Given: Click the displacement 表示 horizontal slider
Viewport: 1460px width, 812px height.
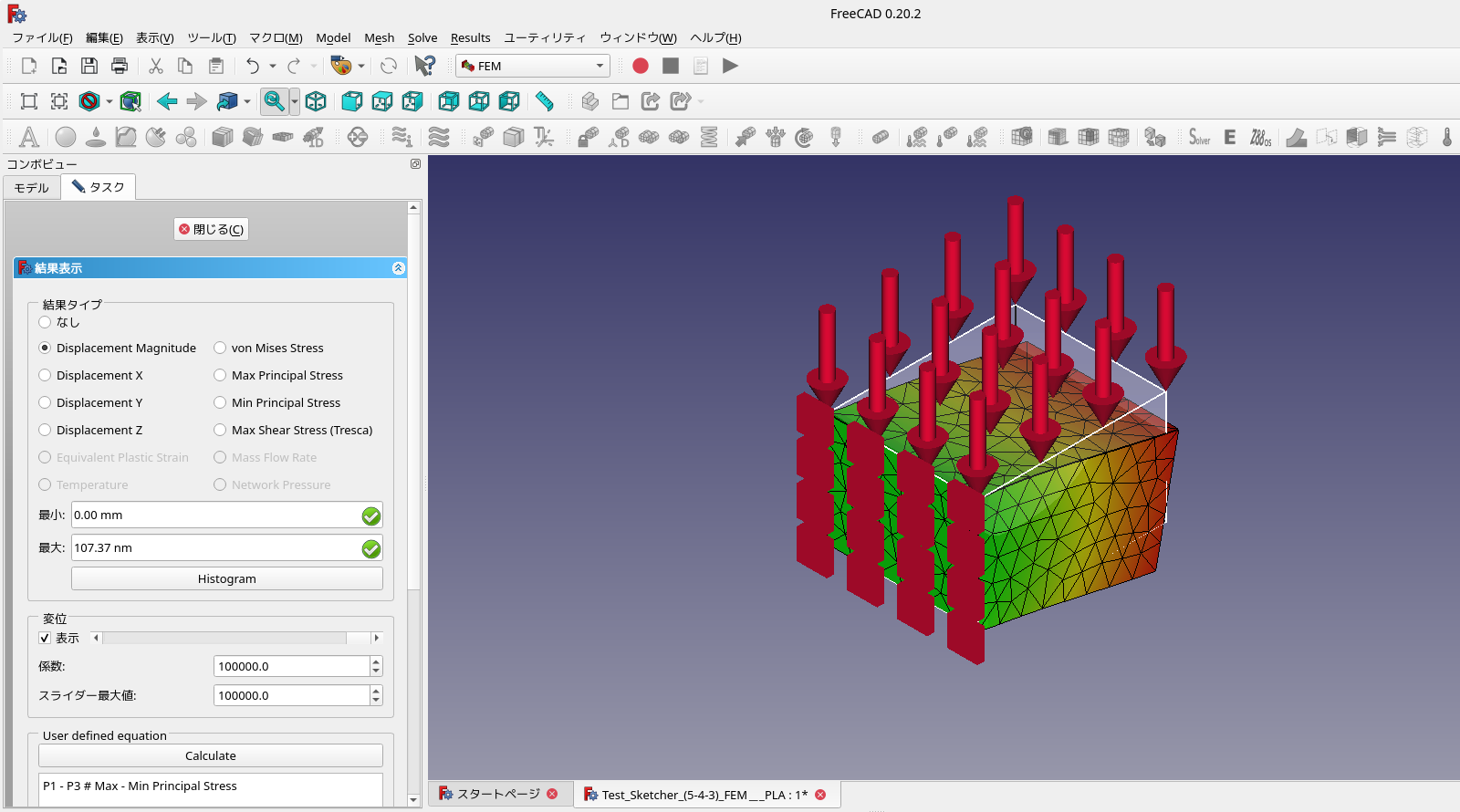Looking at the screenshot, I should coord(236,638).
